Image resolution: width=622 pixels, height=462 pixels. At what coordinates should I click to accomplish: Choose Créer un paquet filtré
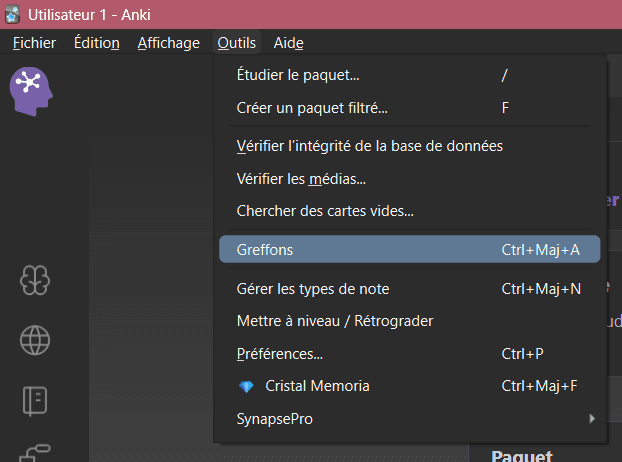[x=410, y=107]
